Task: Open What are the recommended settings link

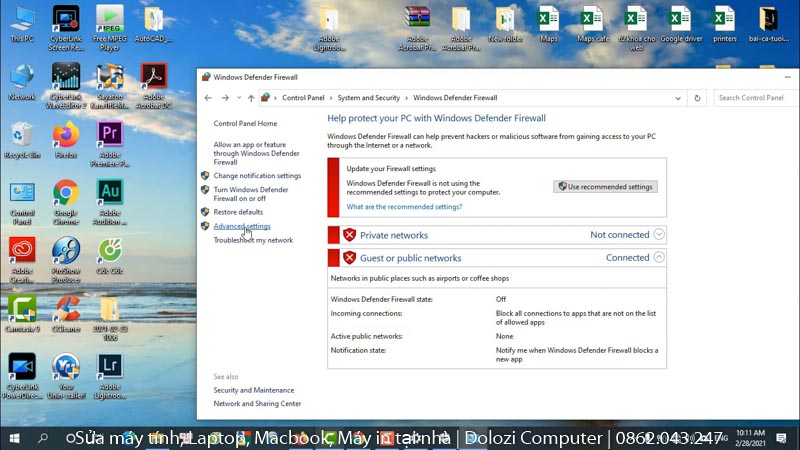Action: click(x=404, y=207)
